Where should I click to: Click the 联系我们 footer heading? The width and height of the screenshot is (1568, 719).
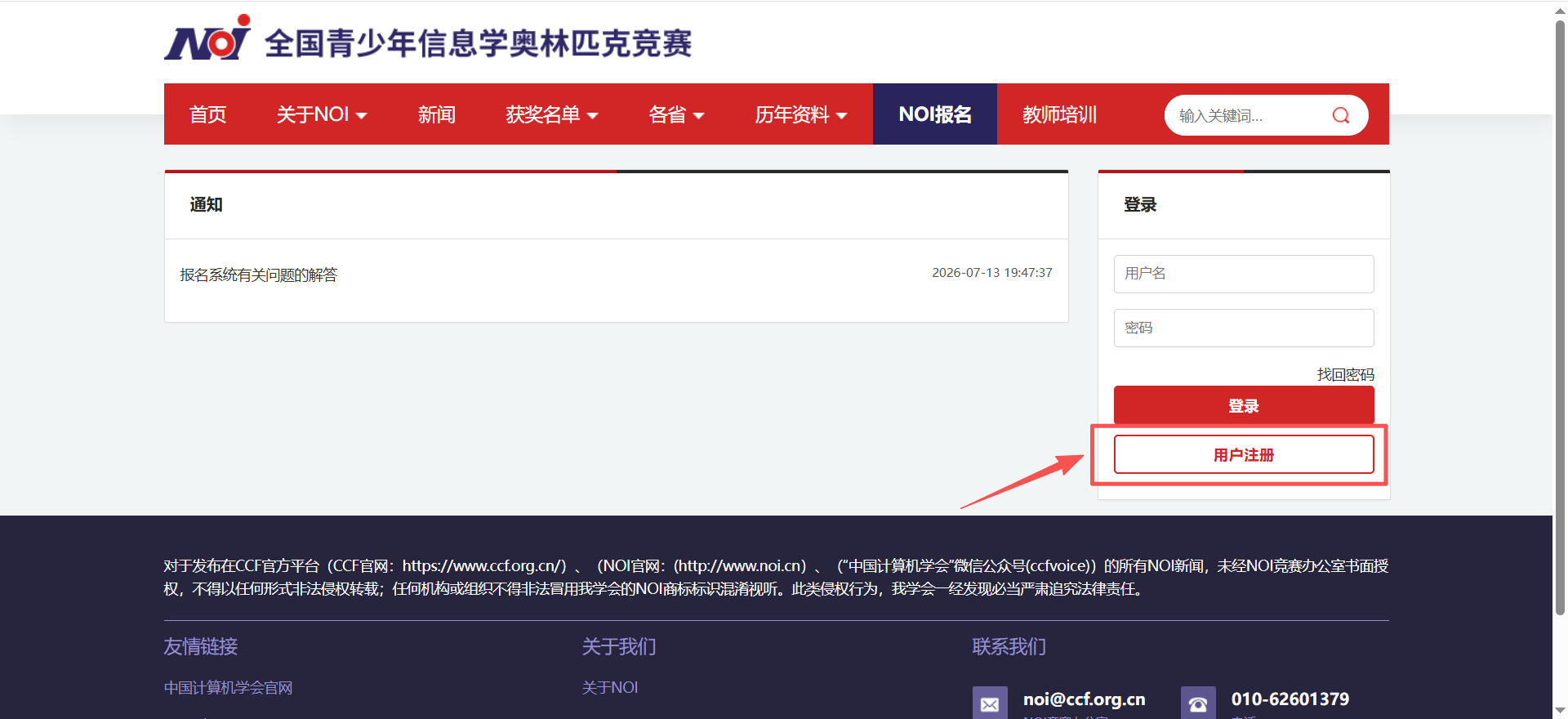pos(1009,646)
